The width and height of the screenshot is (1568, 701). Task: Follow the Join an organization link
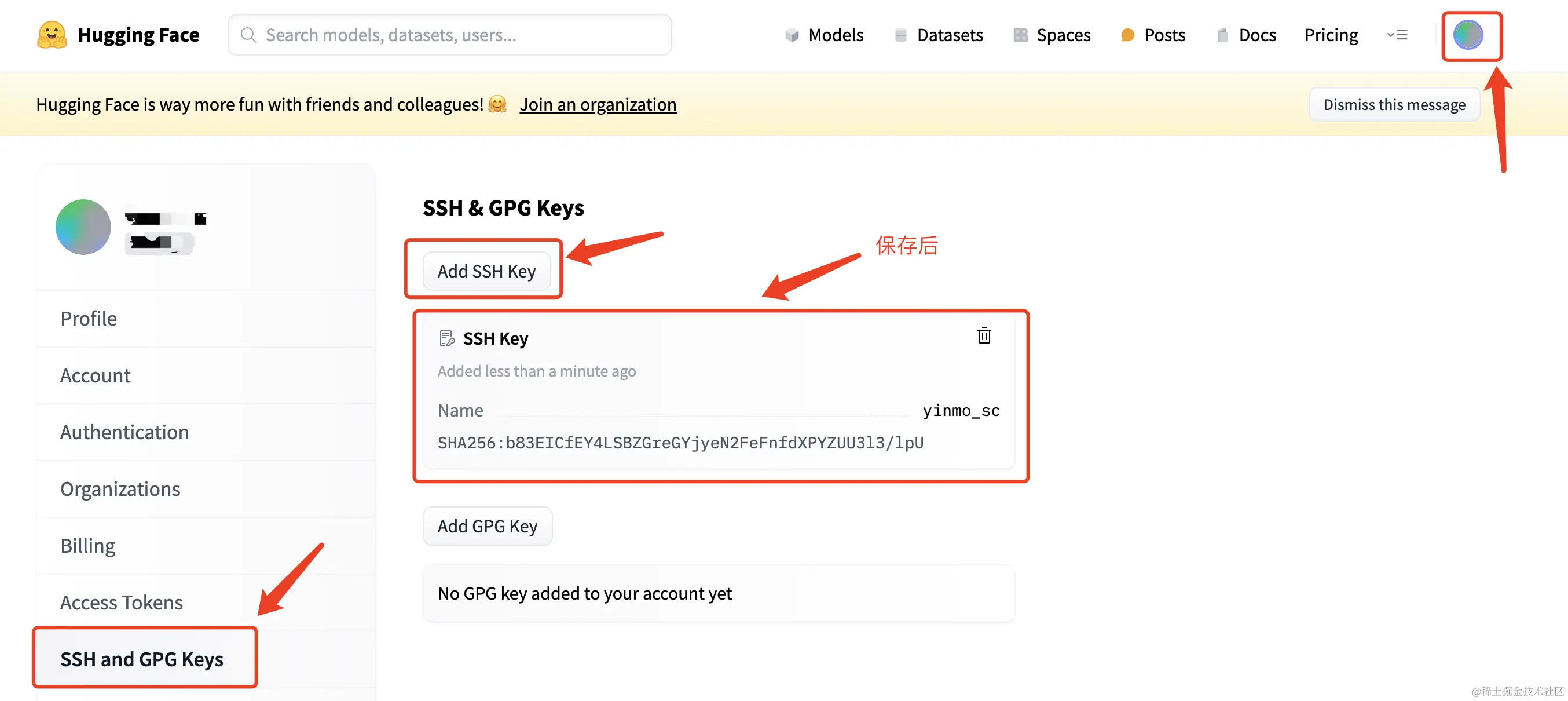point(598,105)
